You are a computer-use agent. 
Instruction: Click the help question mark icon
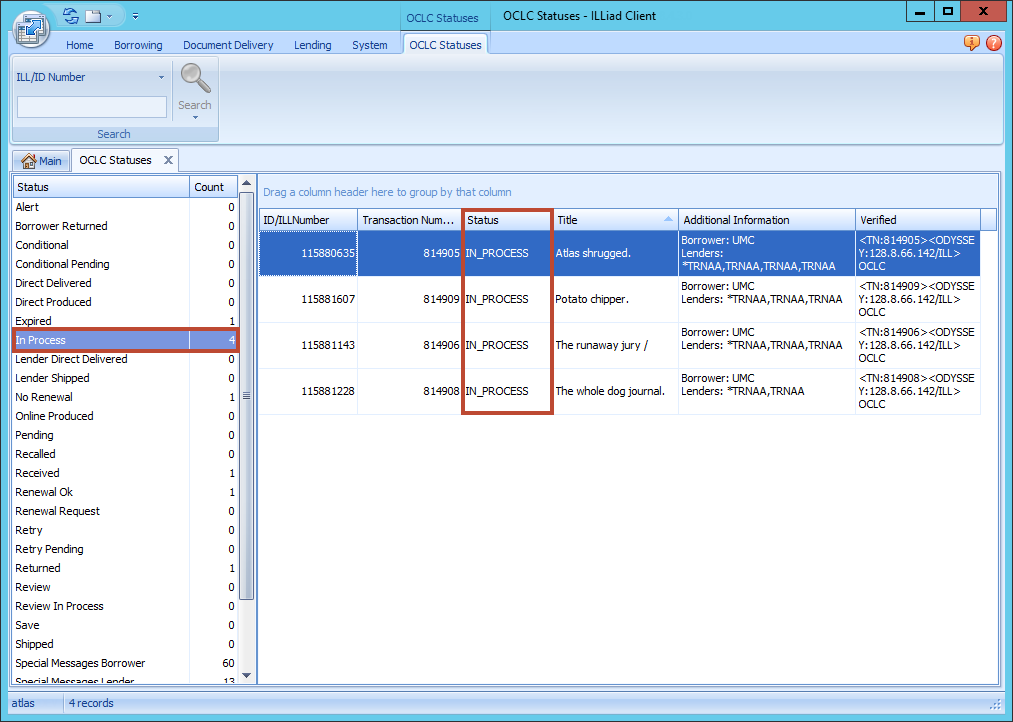(x=996, y=44)
